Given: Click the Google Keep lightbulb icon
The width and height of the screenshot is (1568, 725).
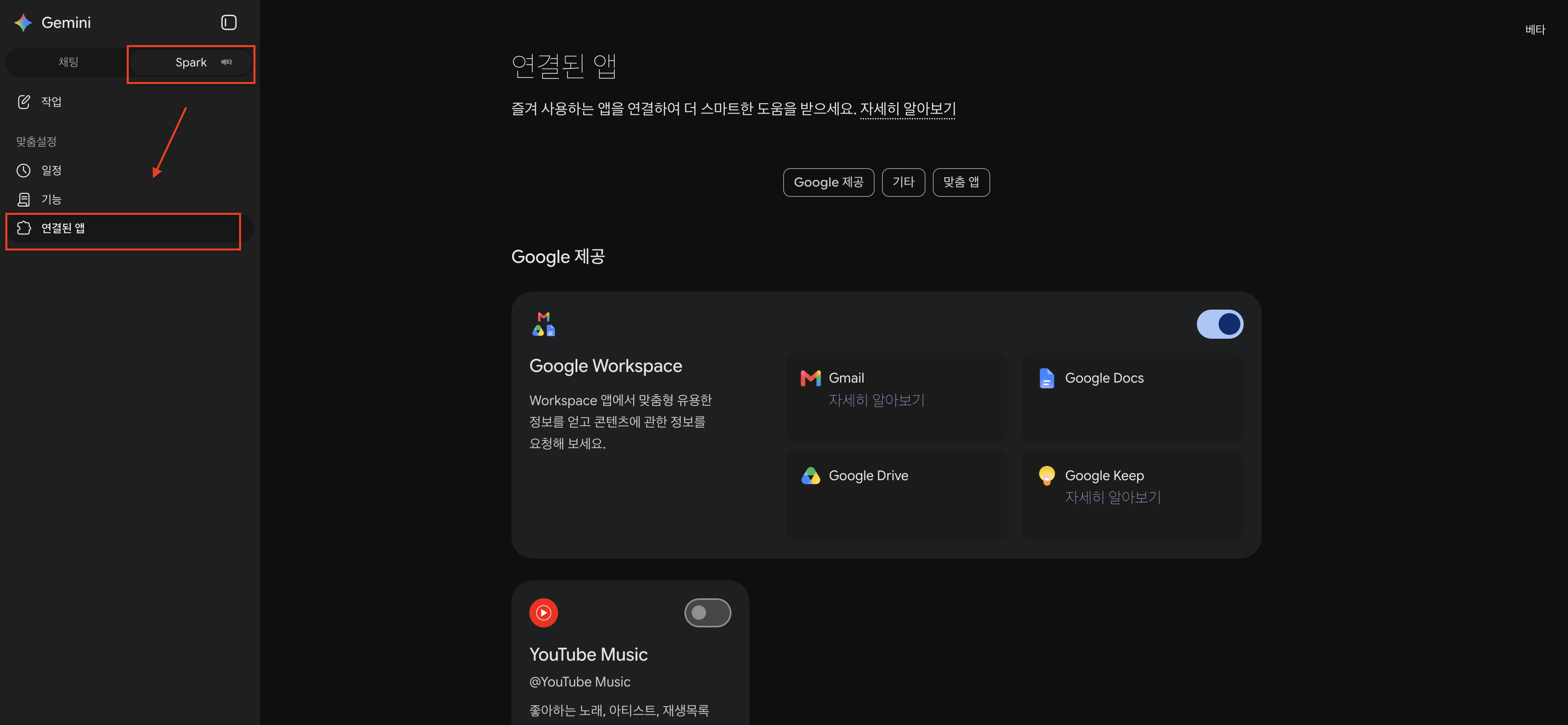Looking at the screenshot, I should [1046, 475].
